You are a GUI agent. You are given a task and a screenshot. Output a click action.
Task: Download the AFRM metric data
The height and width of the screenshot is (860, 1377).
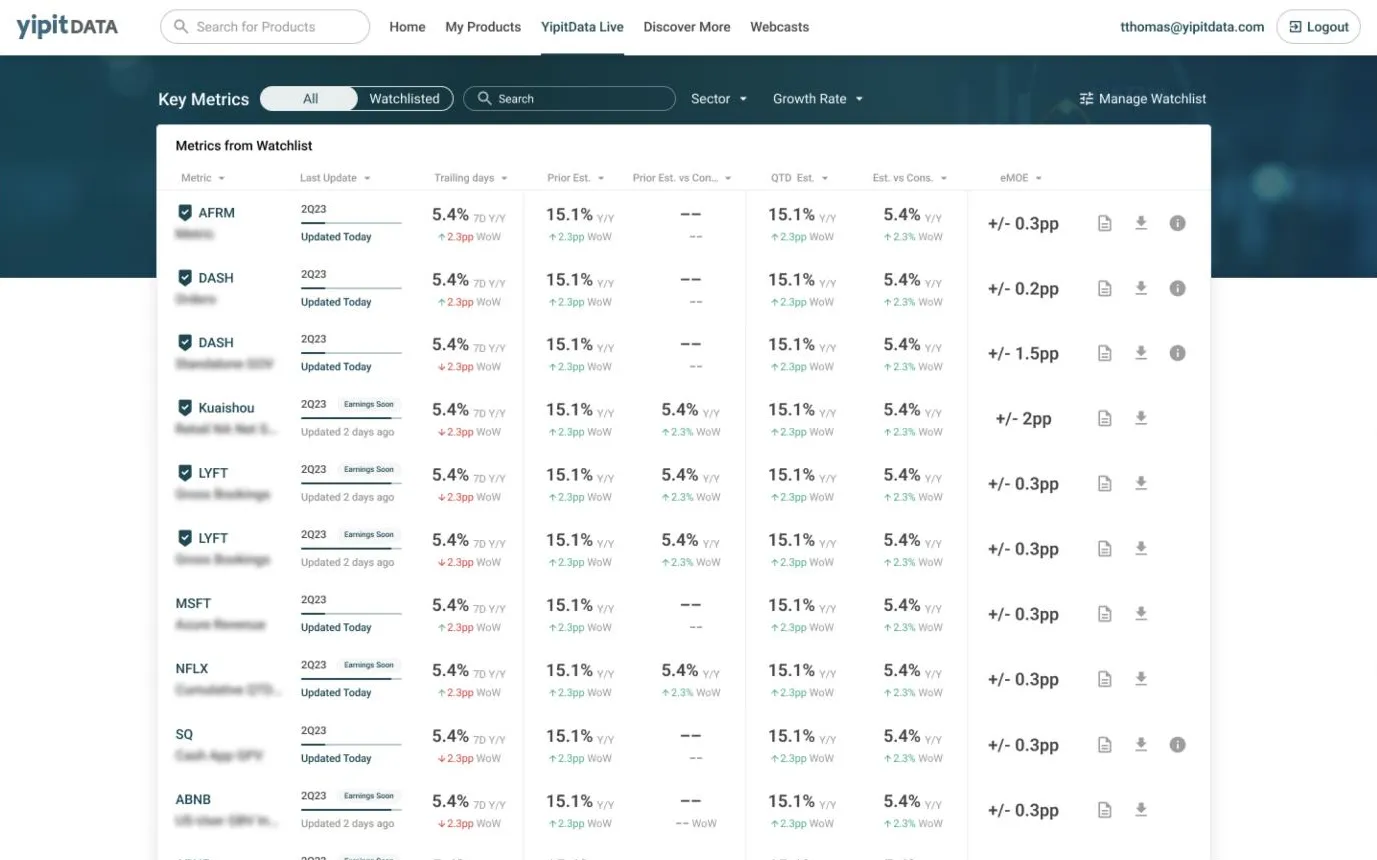1141,223
